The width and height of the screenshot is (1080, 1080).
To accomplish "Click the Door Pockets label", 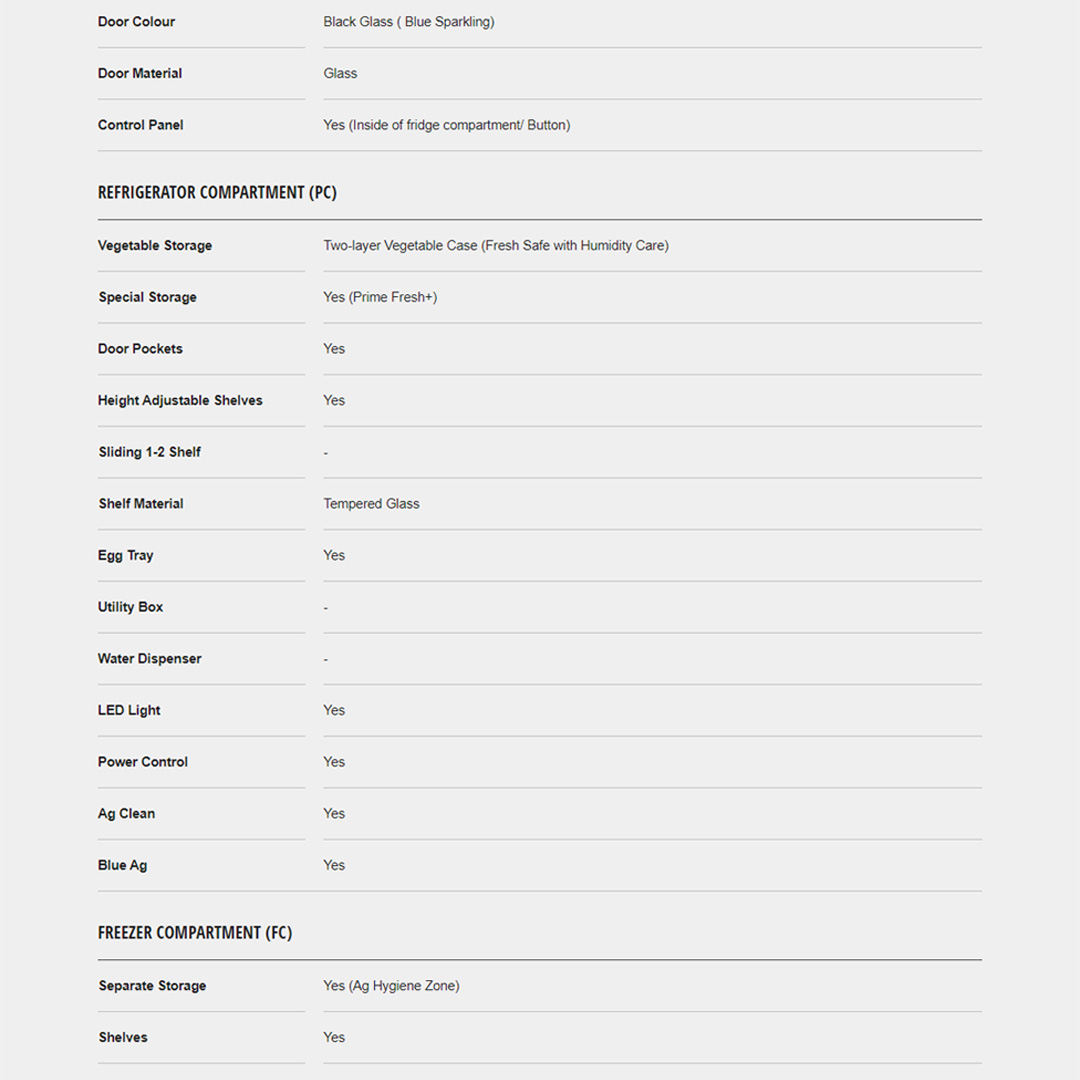I will (x=140, y=349).
